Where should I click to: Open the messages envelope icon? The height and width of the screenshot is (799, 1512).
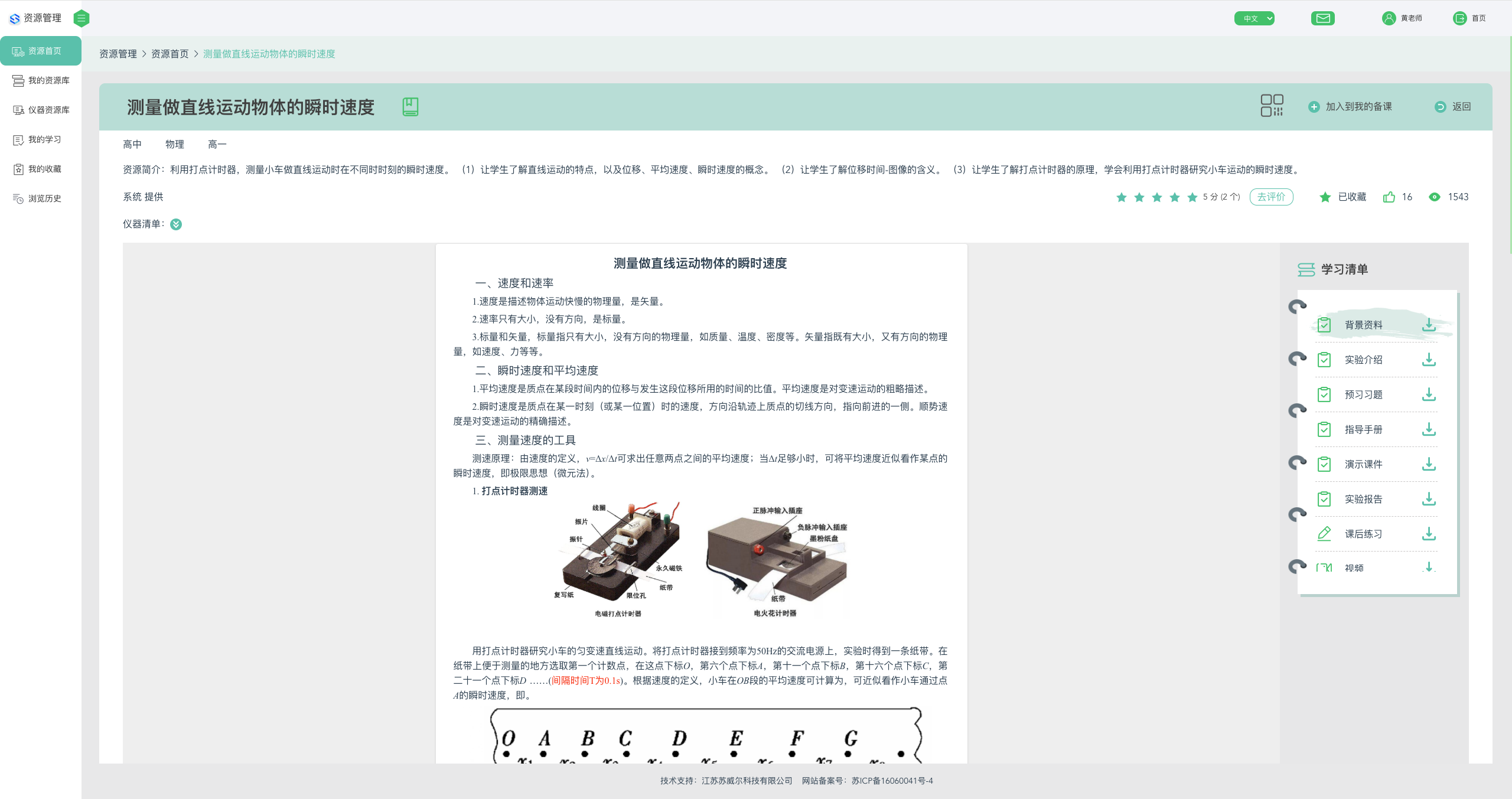(1323, 18)
